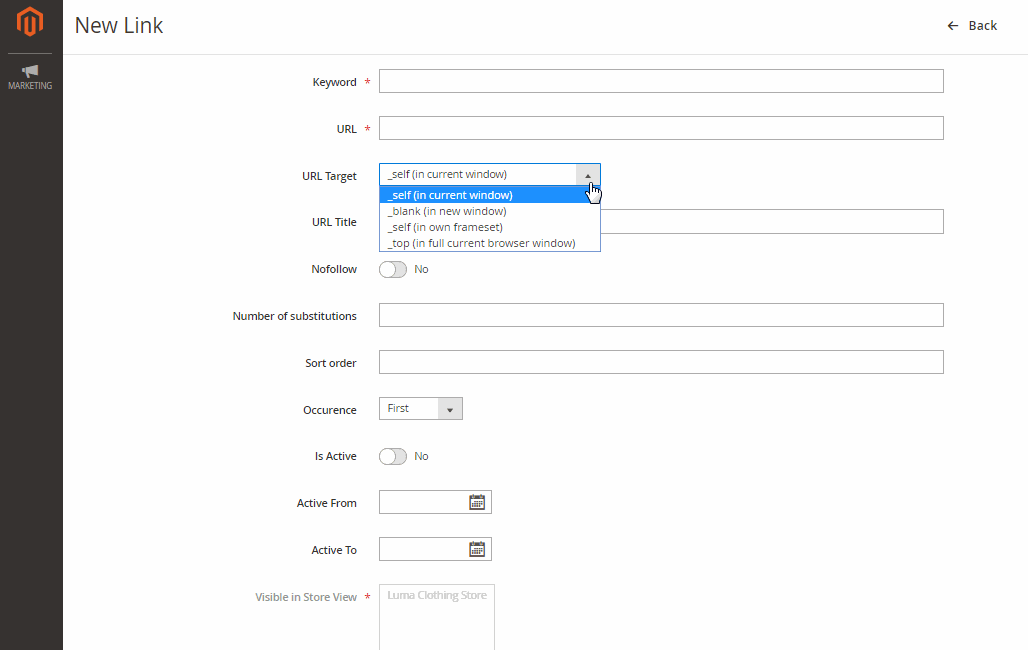Click the Magento logo icon
This screenshot has width=1028, height=650.
pyautogui.click(x=30, y=22)
